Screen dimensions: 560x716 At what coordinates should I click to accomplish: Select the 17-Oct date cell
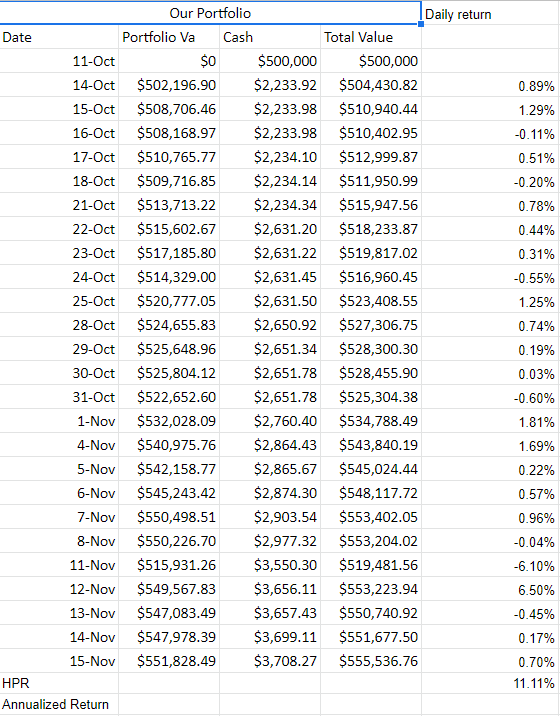pos(59,157)
